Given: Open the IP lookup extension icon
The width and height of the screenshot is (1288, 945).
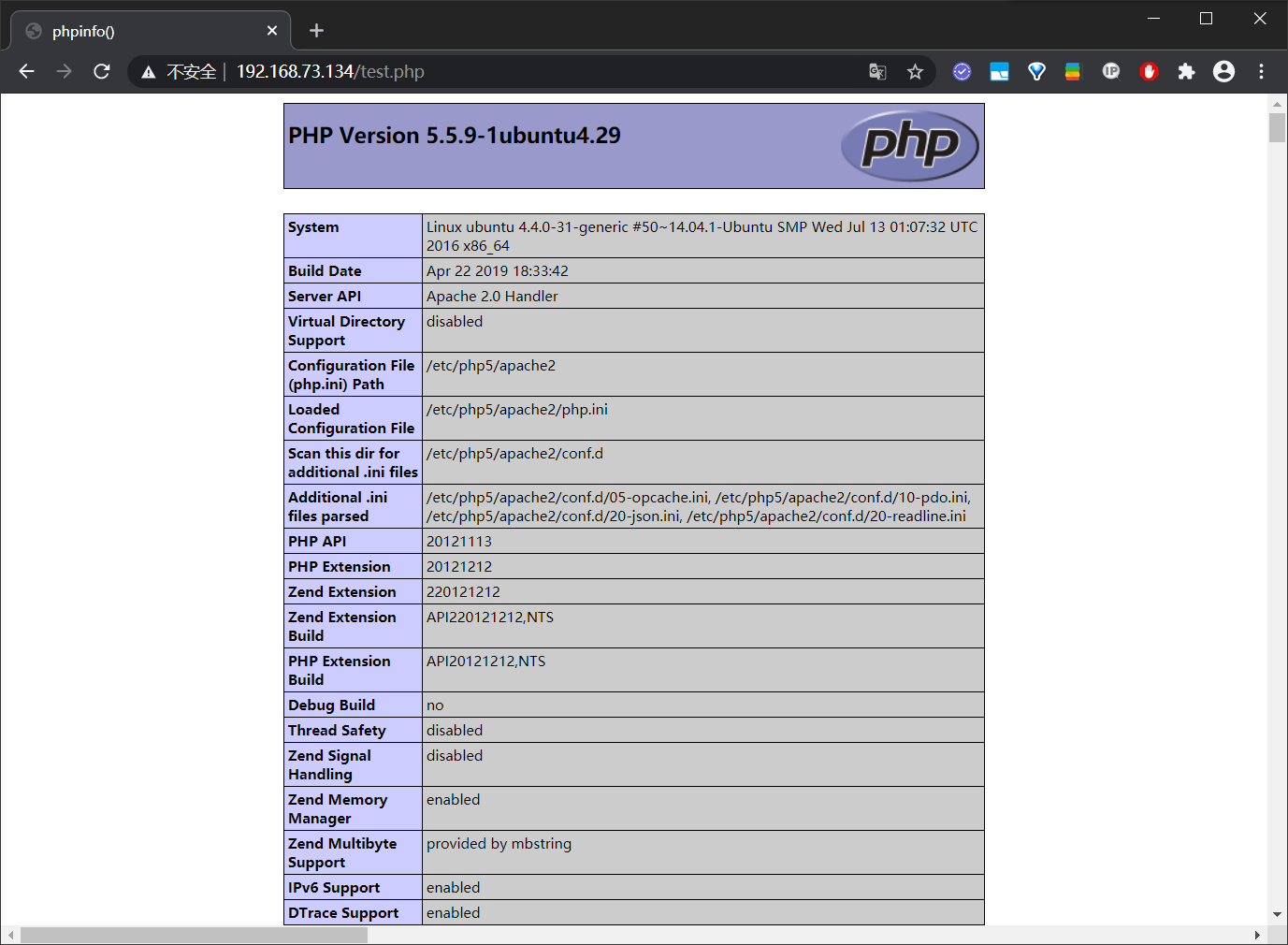Looking at the screenshot, I should point(1111,71).
